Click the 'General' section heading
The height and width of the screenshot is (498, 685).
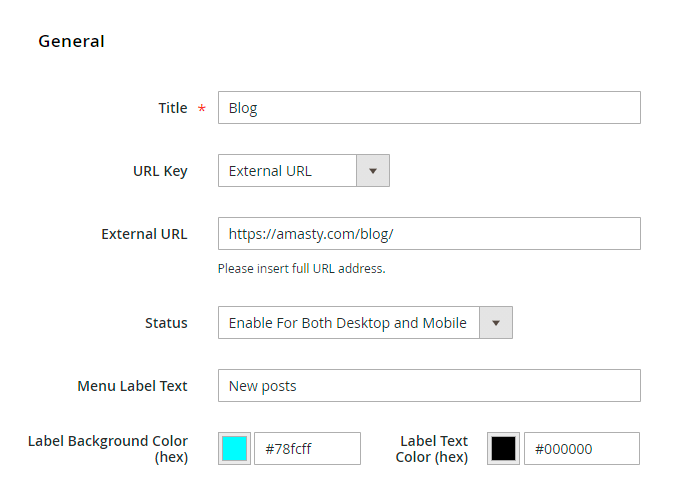click(71, 41)
